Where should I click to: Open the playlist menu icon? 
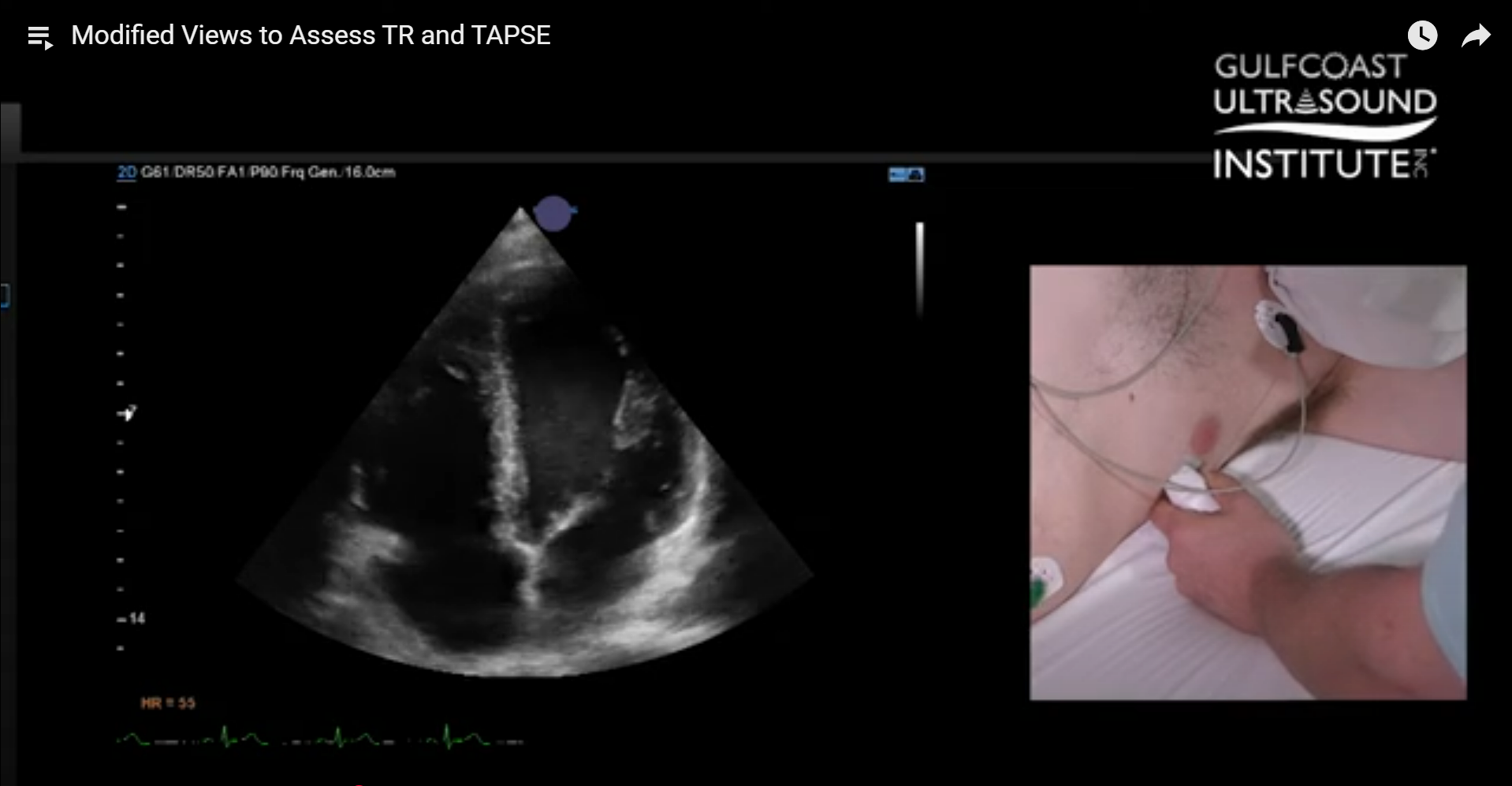tap(39, 37)
